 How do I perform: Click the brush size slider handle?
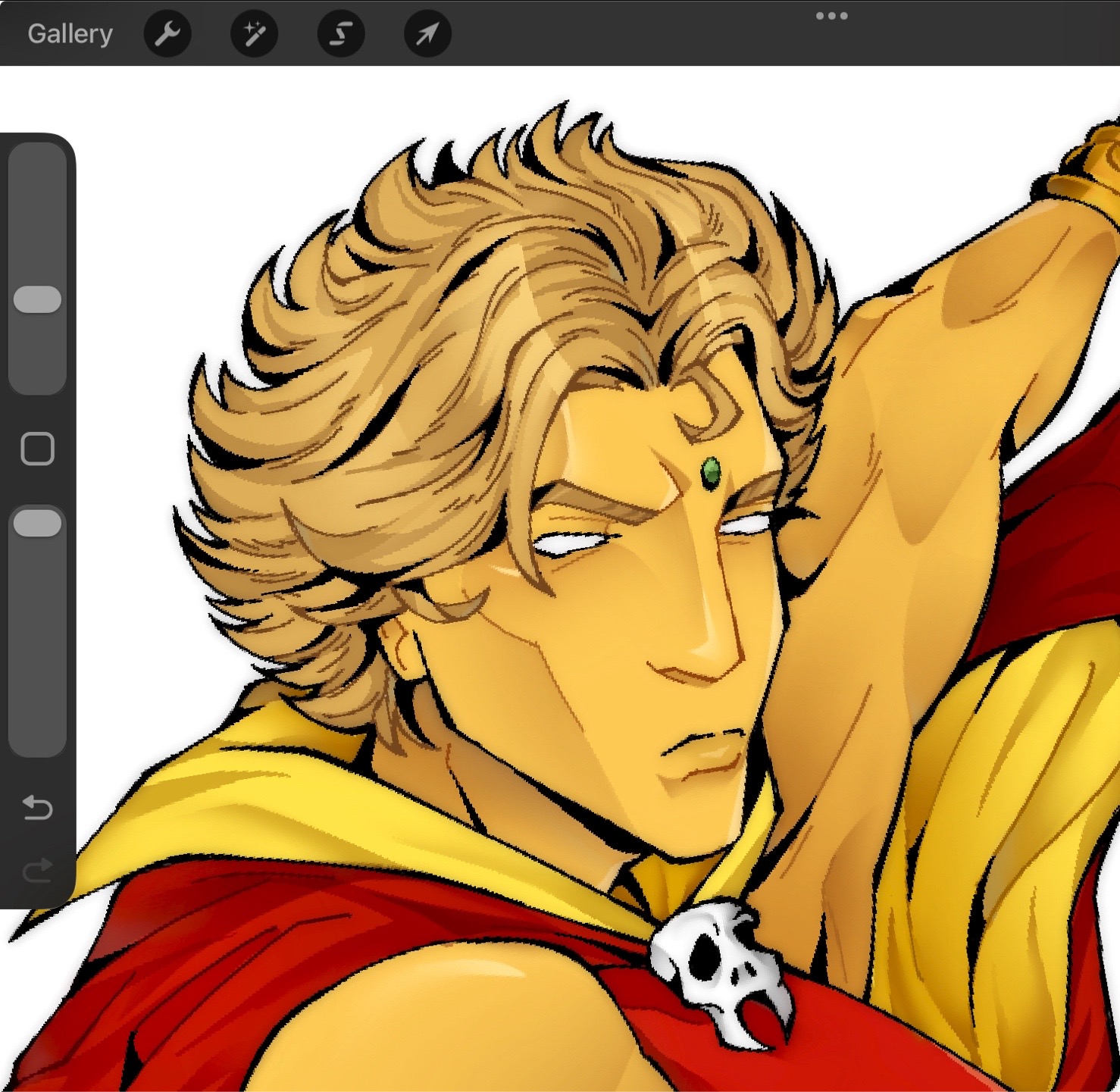click(37, 299)
